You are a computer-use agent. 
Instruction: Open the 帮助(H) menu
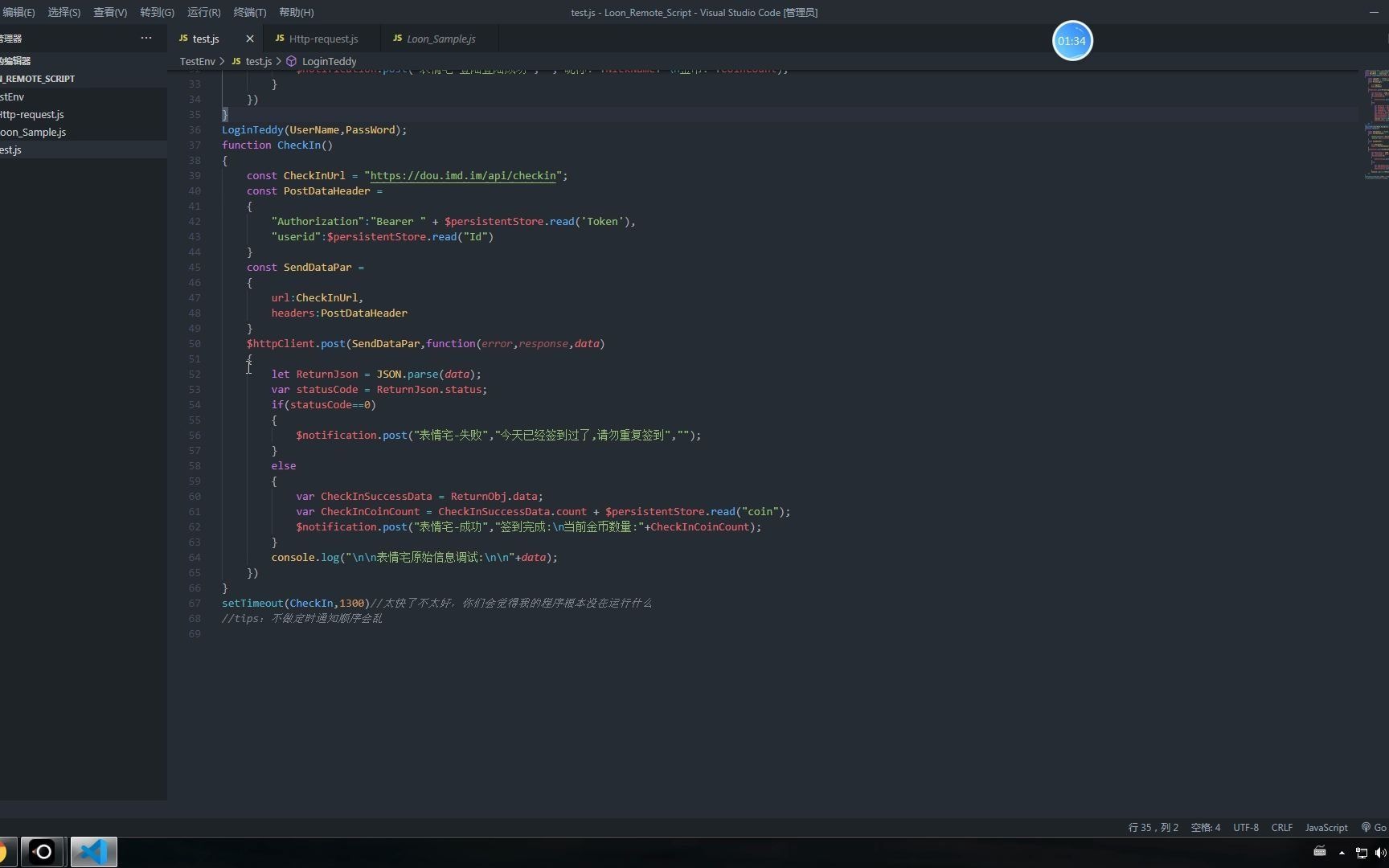click(x=296, y=12)
